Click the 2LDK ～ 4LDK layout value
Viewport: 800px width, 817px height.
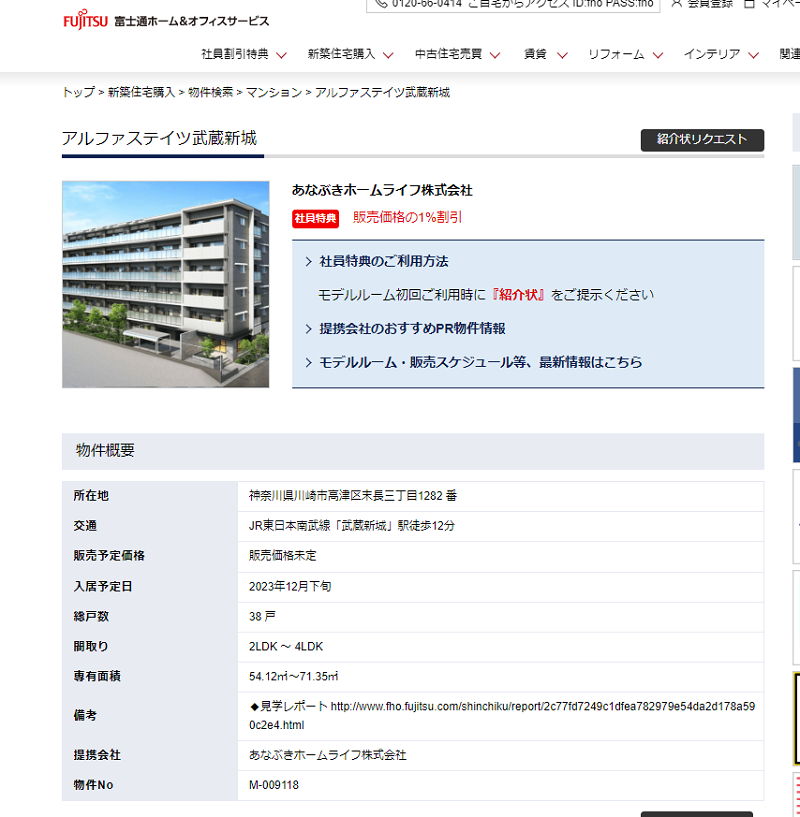pos(286,647)
